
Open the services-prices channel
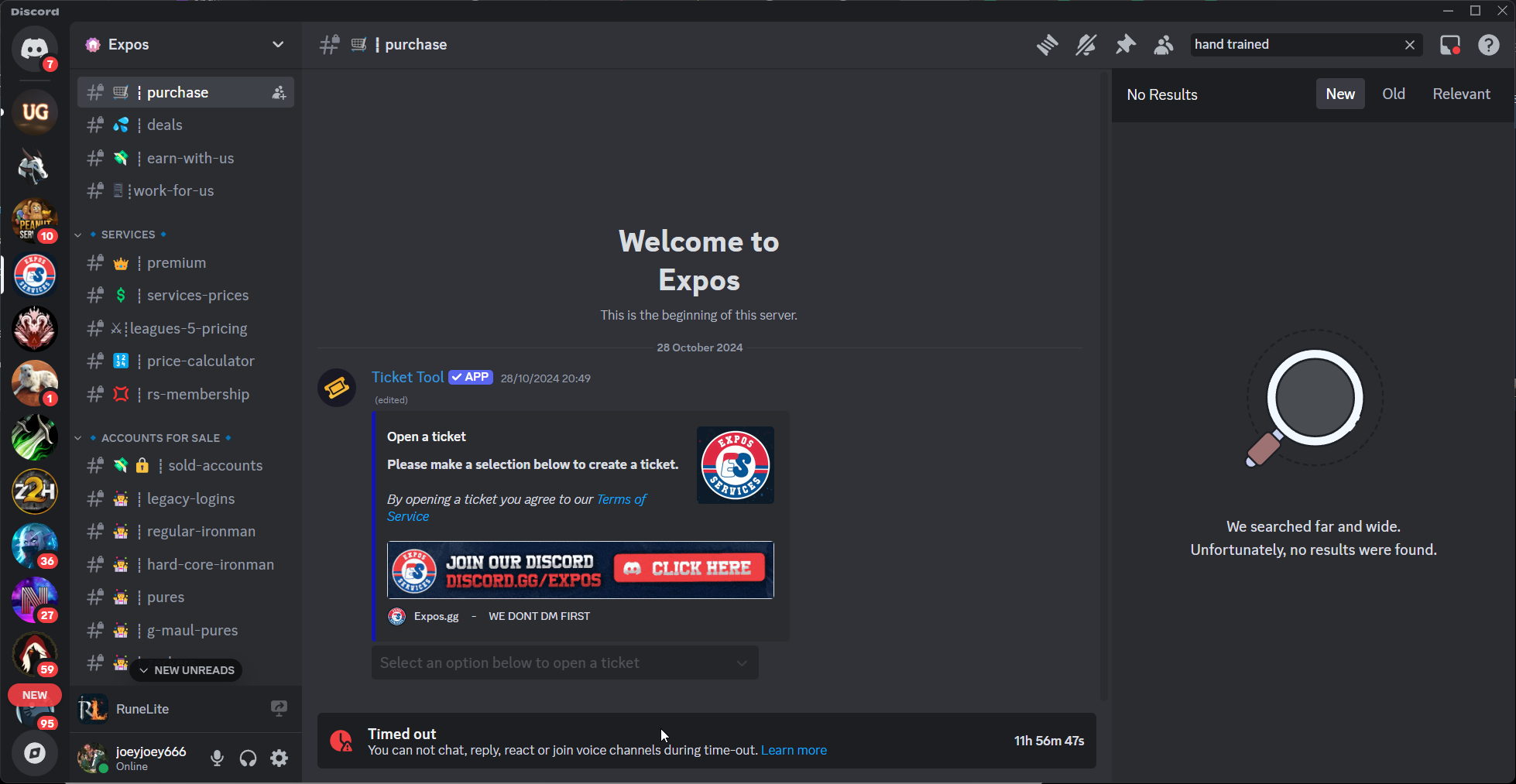[x=186, y=296]
